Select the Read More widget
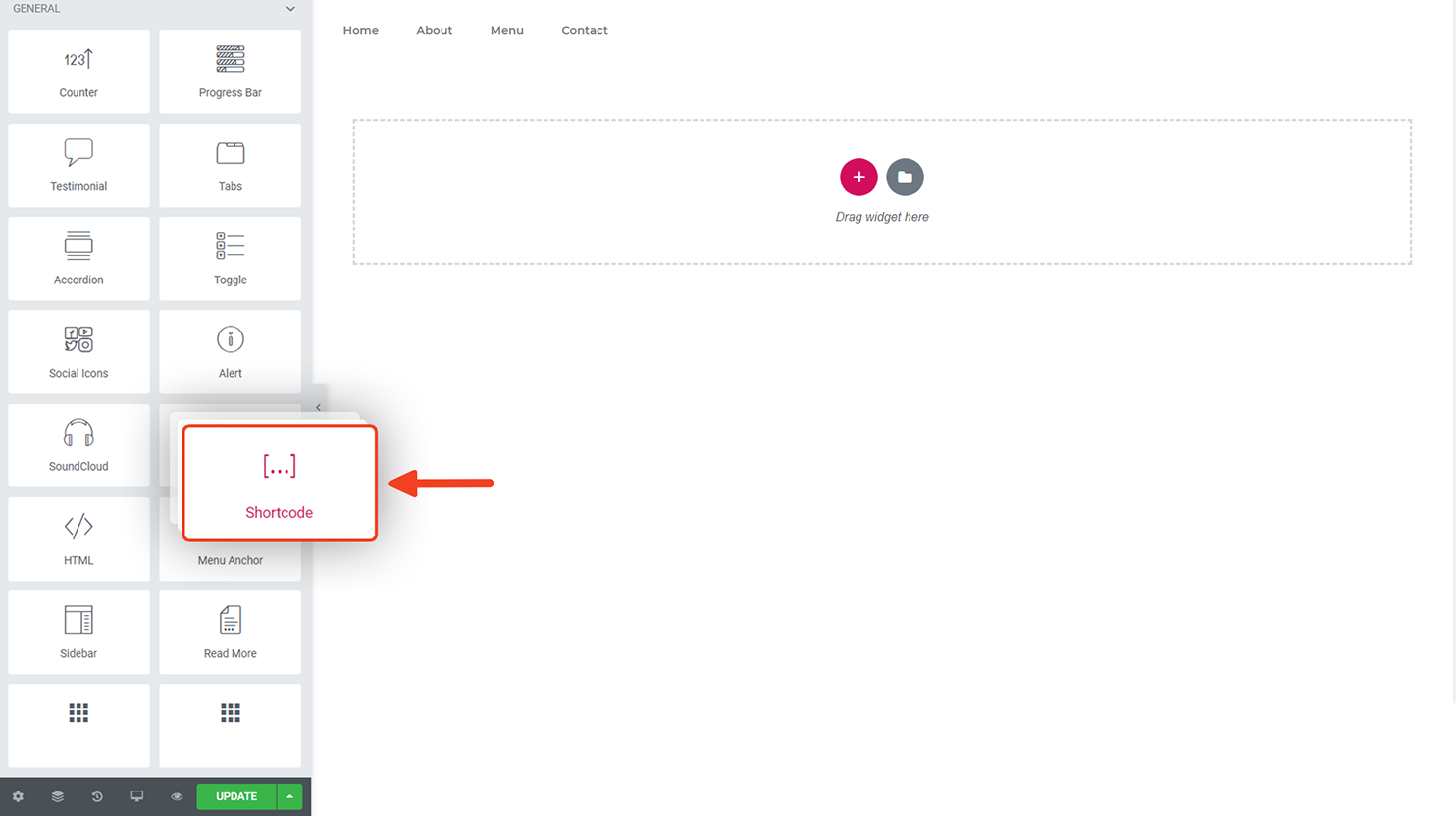Screen dimensions: 1456x816 click(231, 633)
